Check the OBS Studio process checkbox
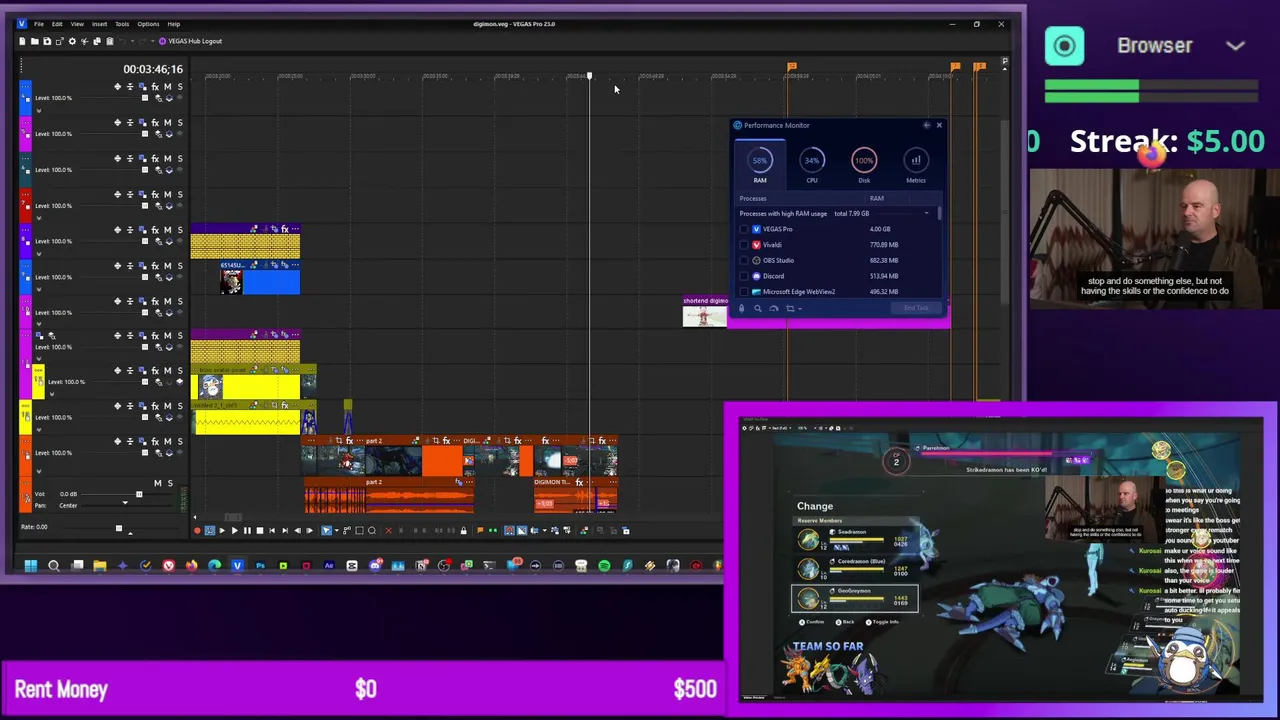Screen dimensions: 1280x720 (744, 260)
